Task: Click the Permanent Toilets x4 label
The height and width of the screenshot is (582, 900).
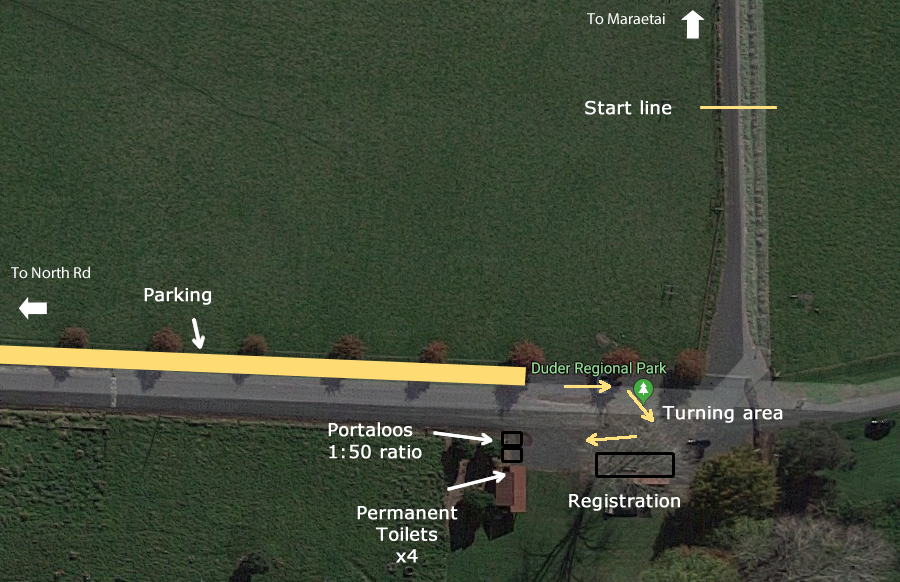Action: [x=407, y=534]
